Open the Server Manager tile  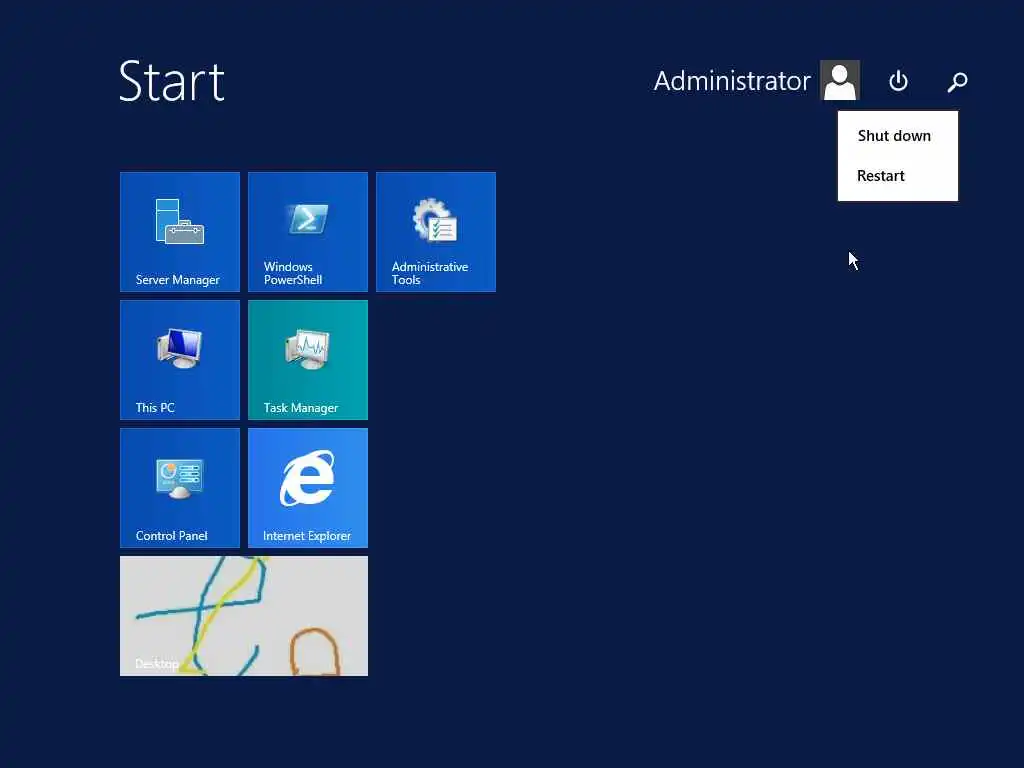pyautogui.click(x=180, y=232)
